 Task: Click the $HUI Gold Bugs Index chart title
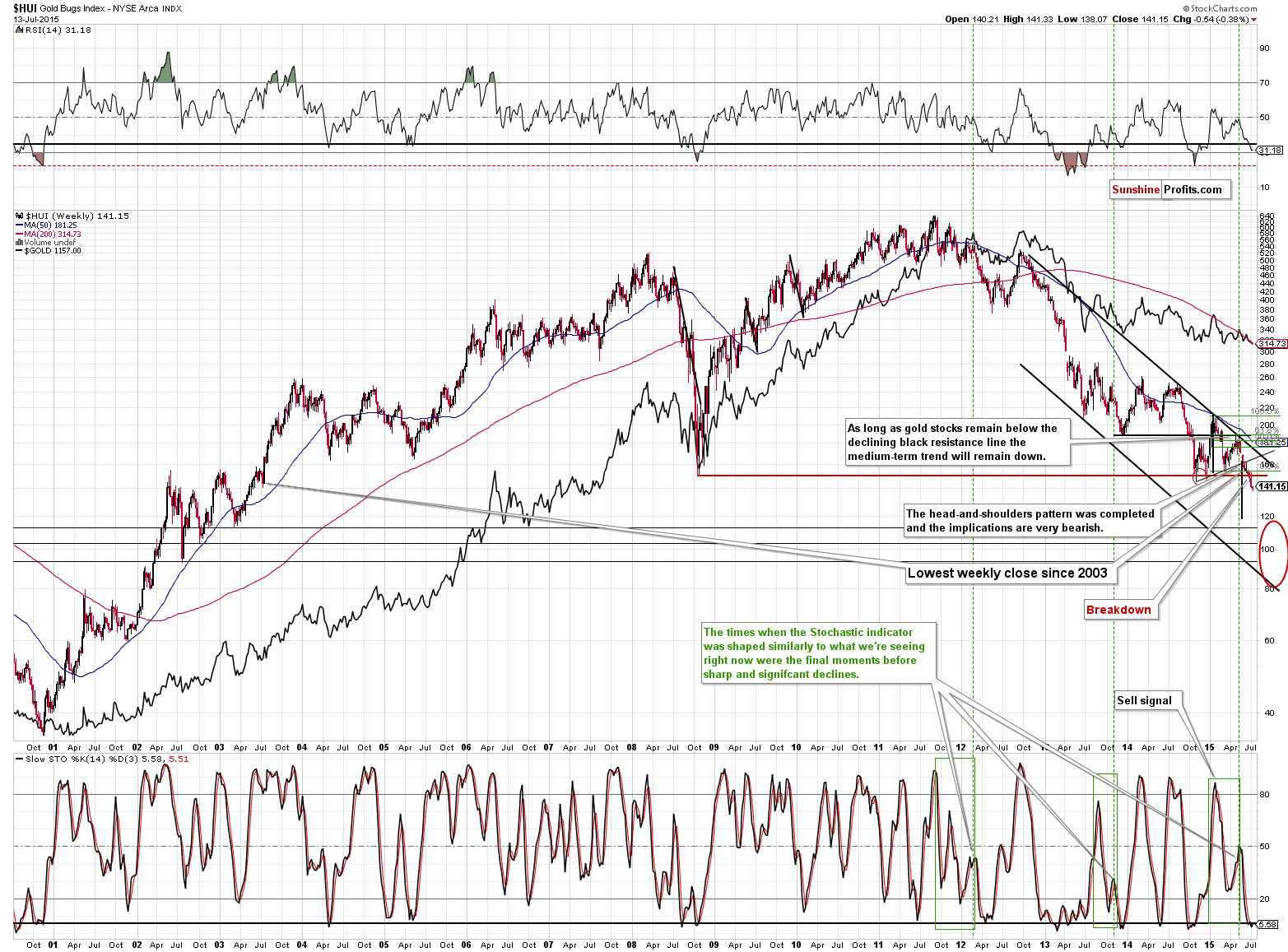coord(98,8)
